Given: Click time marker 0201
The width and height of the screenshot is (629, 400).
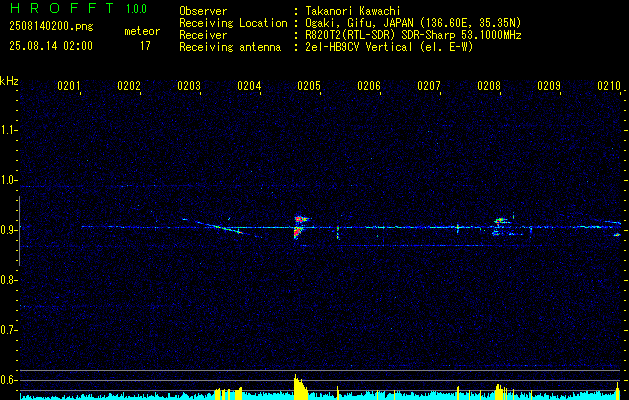Looking at the screenshot, I should tap(69, 86).
